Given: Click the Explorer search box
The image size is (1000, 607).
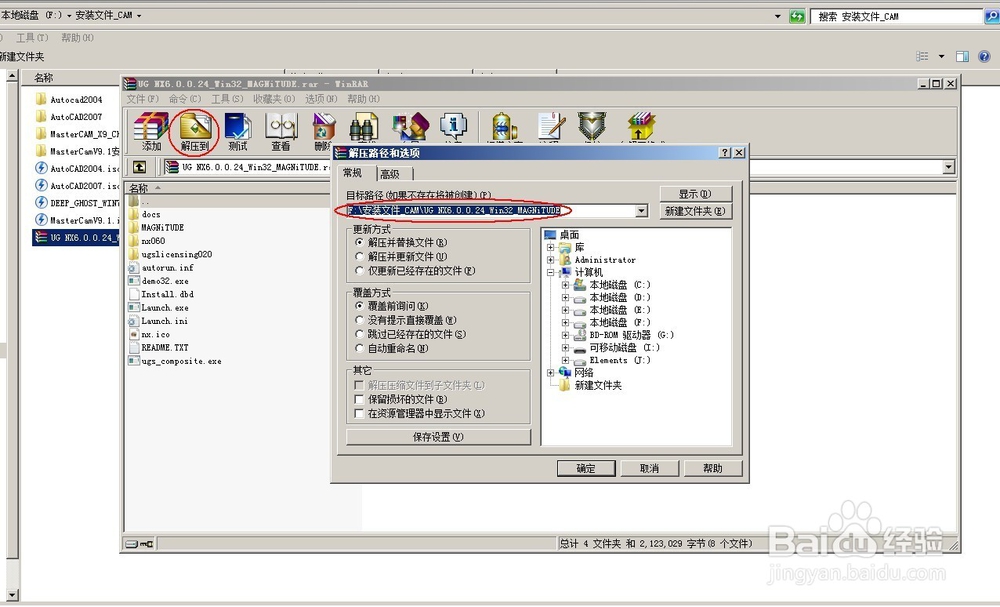Looking at the screenshot, I should point(898,17).
